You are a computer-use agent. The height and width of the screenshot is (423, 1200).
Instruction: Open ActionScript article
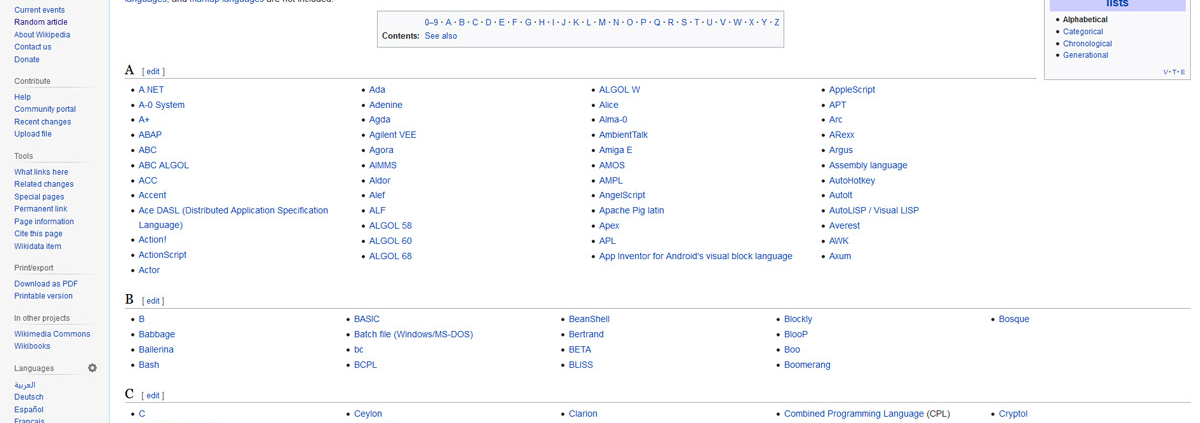(163, 255)
